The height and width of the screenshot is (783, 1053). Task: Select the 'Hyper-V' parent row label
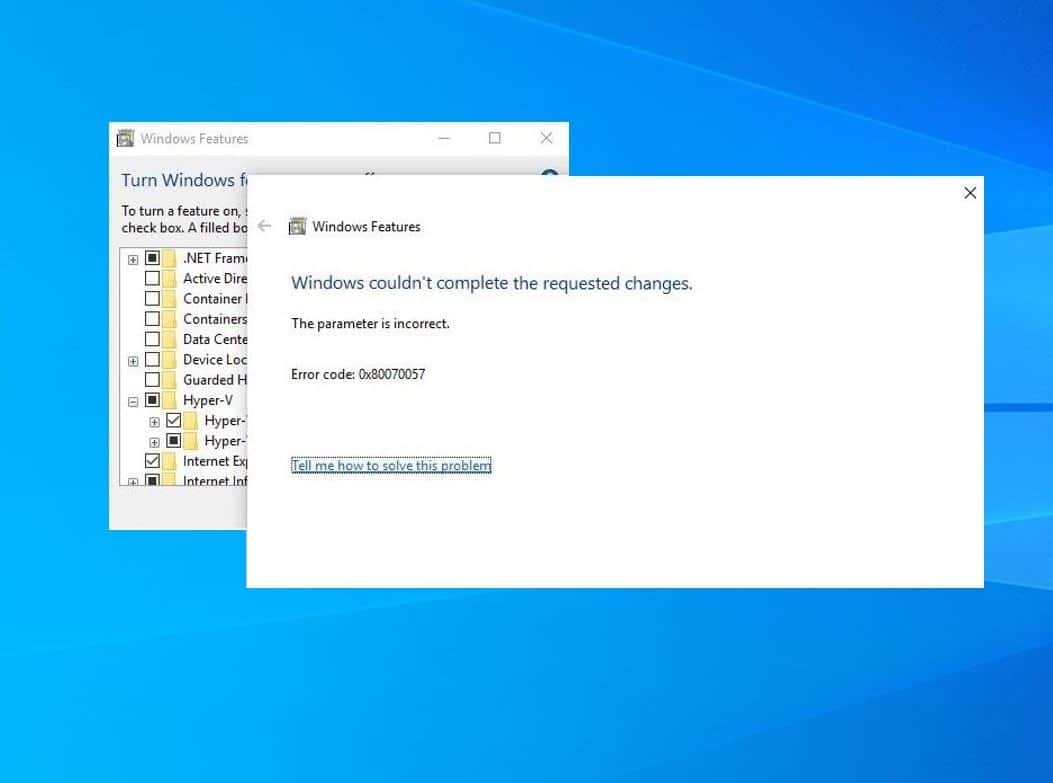(208, 400)
